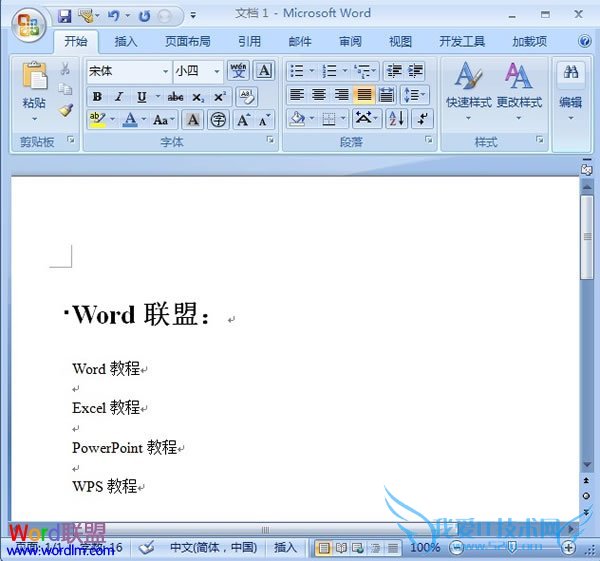
Task: Apply Character Border to text
Action: point(264,70)
